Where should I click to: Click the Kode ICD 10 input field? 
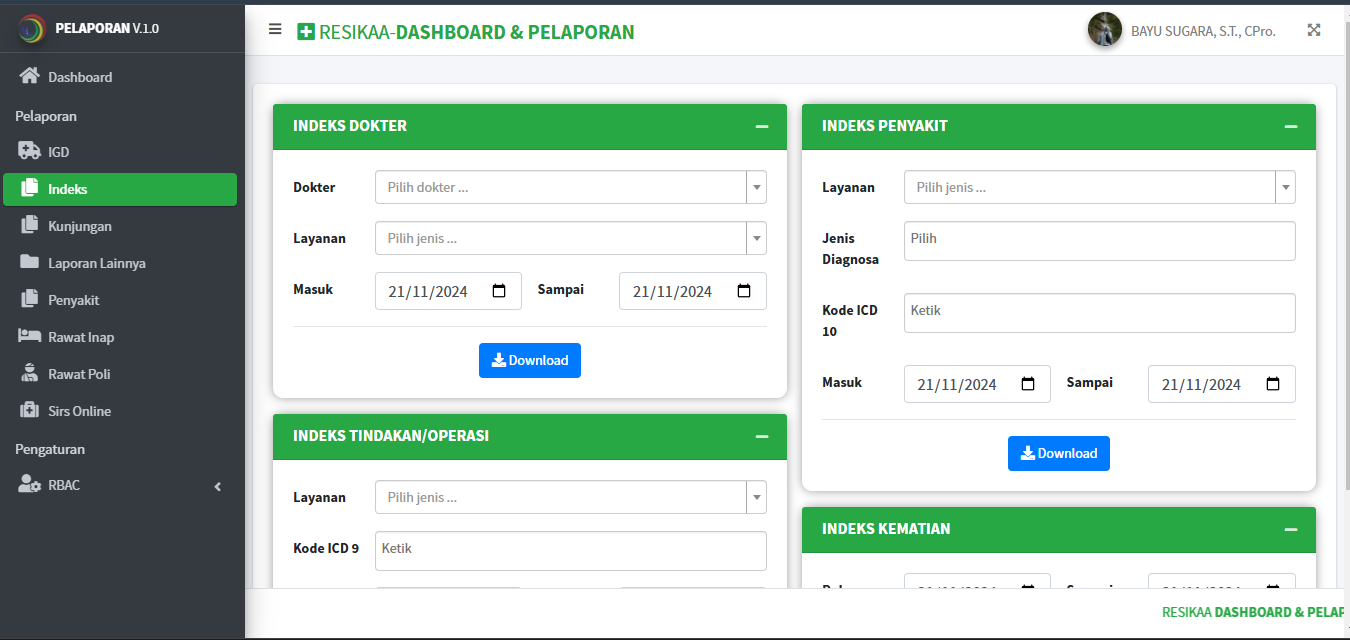point(1099,312)
